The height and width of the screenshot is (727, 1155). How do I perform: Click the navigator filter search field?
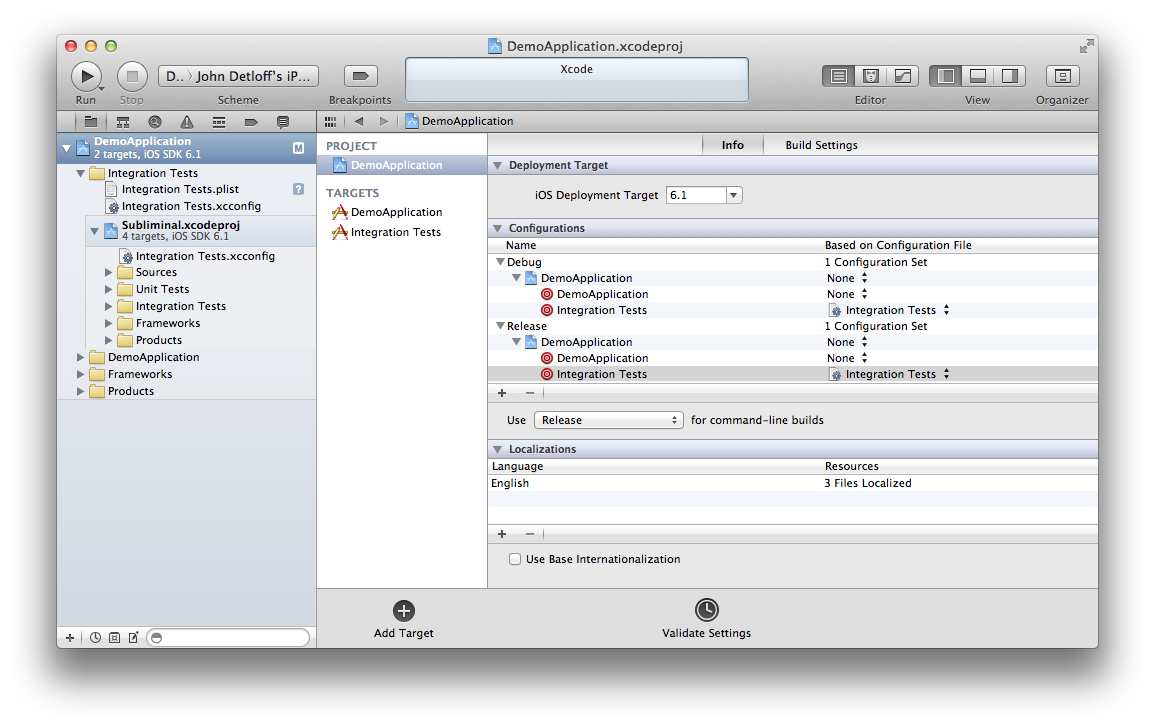click(228, 638)
